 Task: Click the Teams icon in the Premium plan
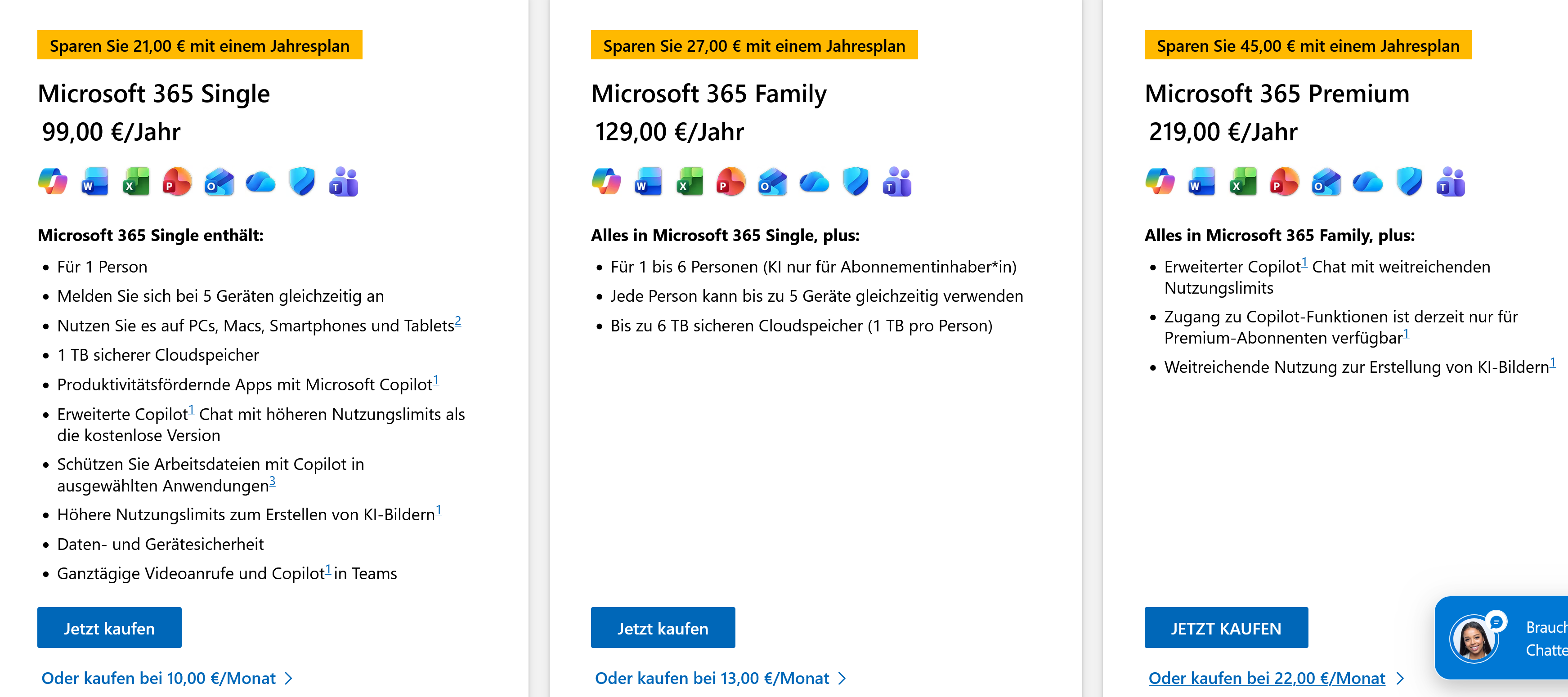coord(1451,181)
